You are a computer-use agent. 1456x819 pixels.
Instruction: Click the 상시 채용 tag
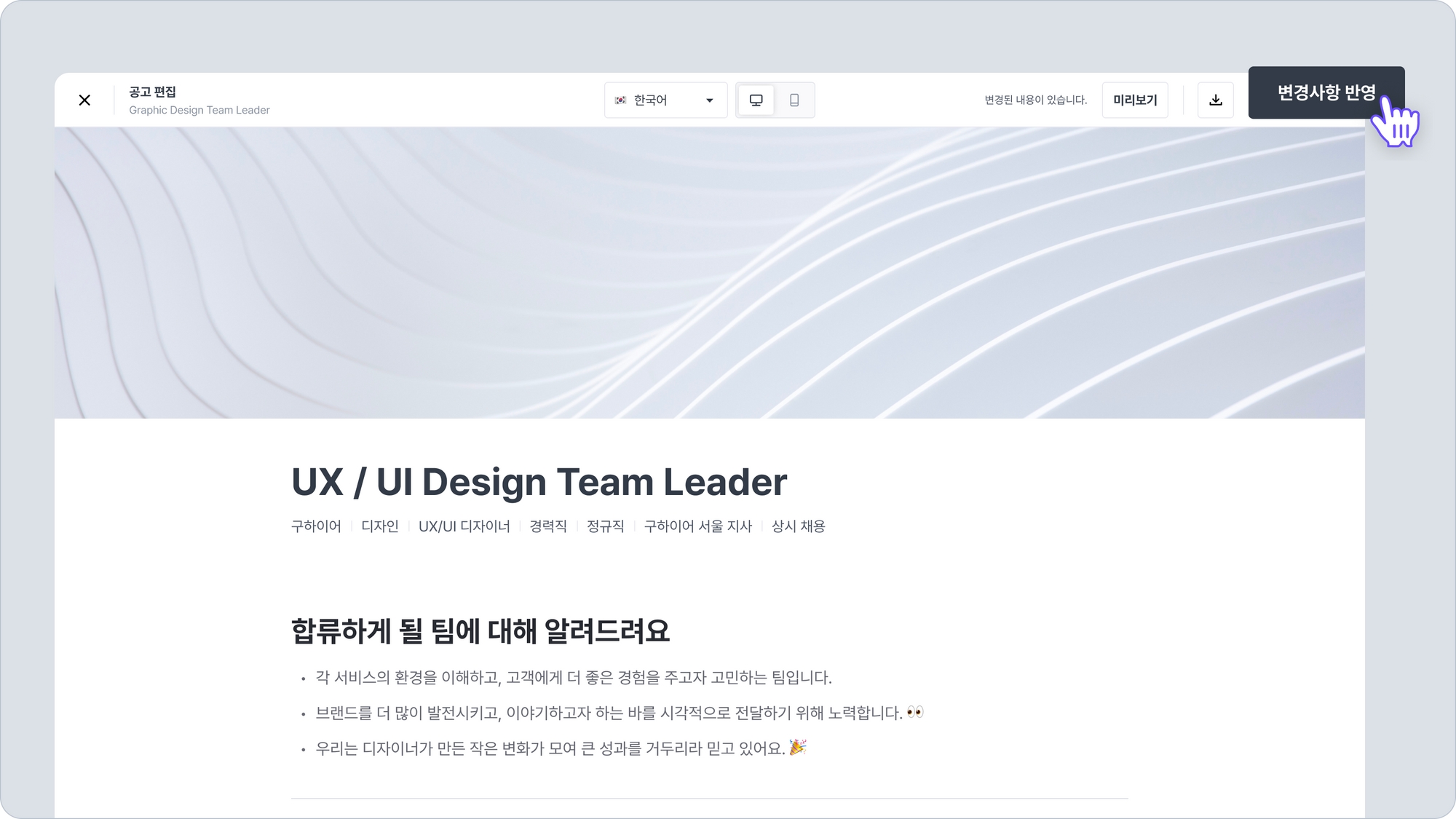click(x=798, y=526)
